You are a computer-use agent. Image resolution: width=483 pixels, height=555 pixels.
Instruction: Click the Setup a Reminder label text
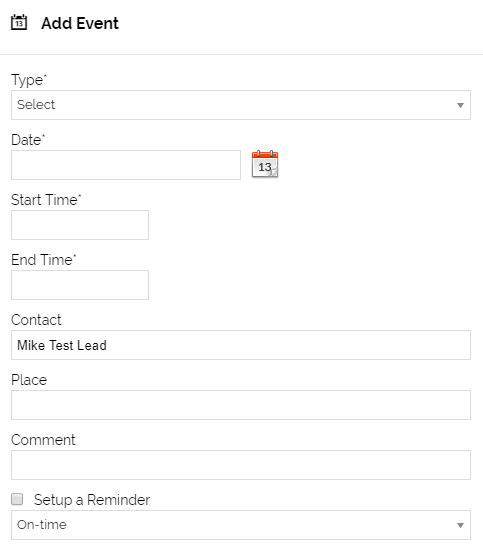(92, 500)
